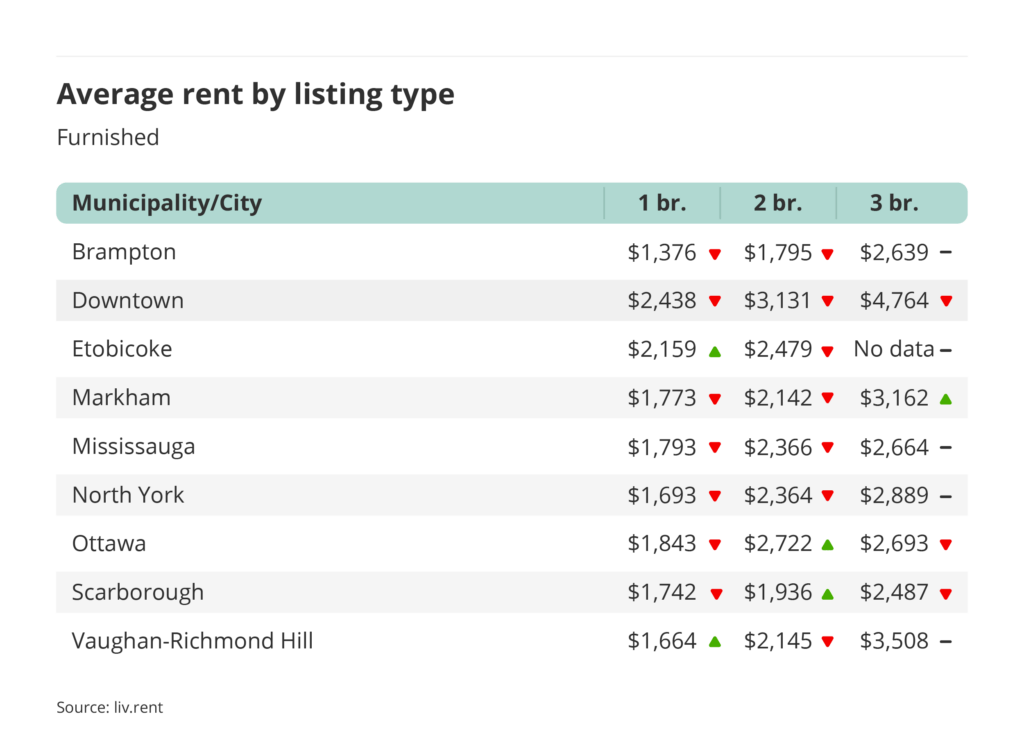The width and height of the screenshot is (1024, 741).
Task: Click the Downtown $3,131 rent value
Action: coord(778,301)
